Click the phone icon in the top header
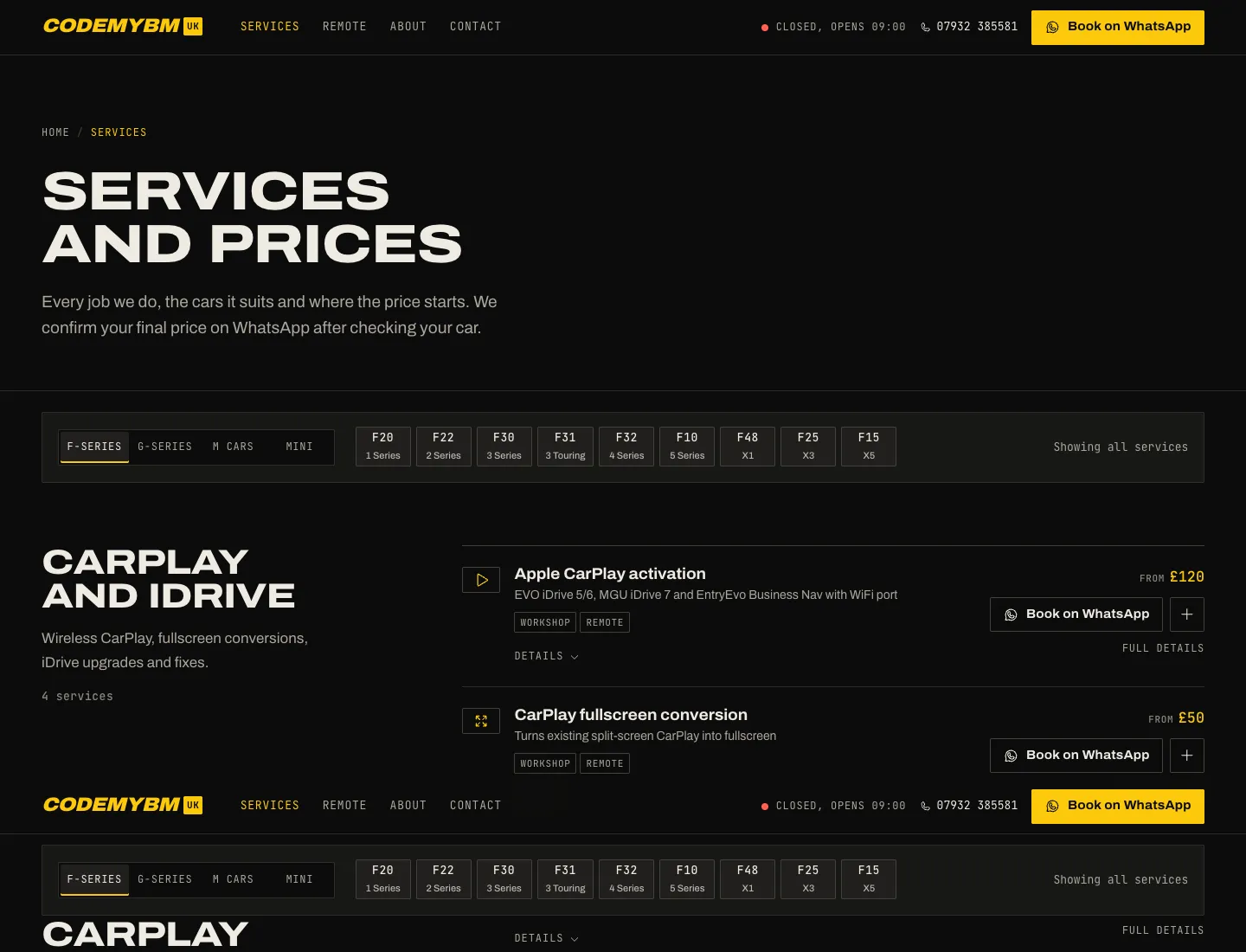This screenshot has width=1246, height=952. [926, 27]
